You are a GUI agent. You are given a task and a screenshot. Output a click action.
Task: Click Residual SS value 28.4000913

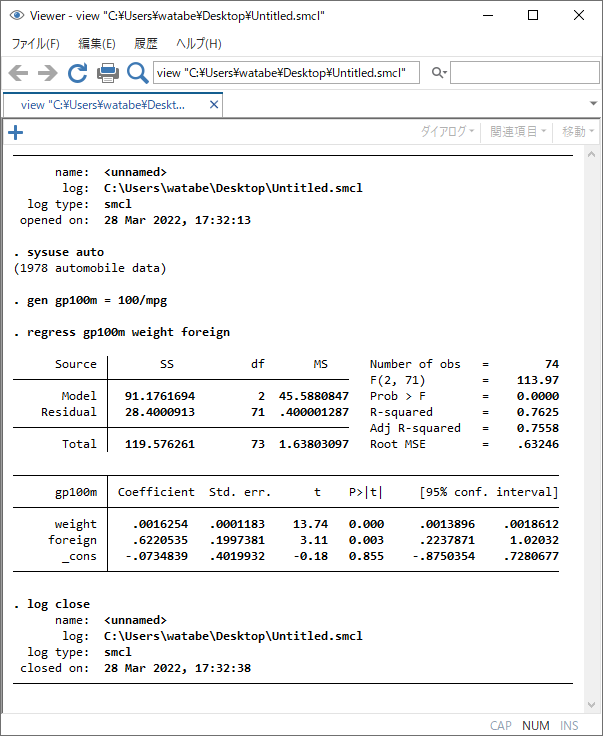tap(160, 412)
